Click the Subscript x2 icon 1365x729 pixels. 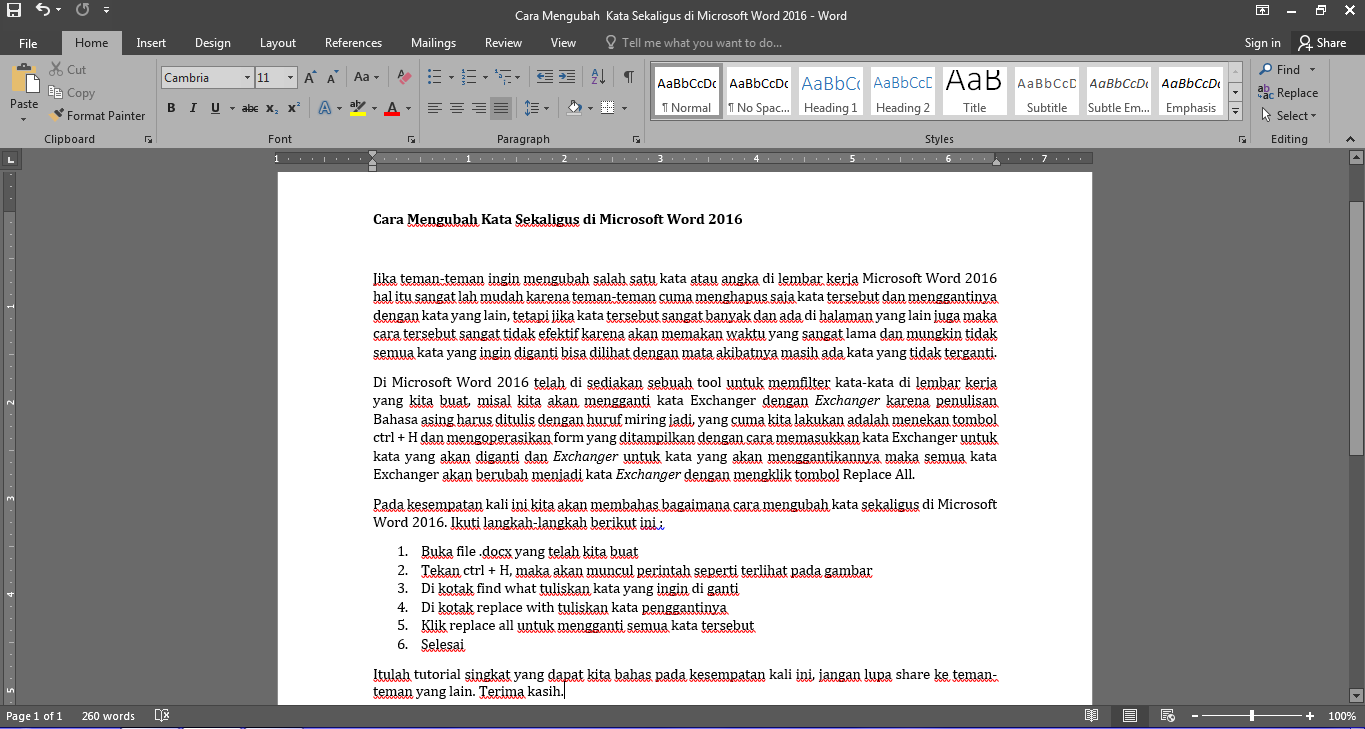[273, 108]
